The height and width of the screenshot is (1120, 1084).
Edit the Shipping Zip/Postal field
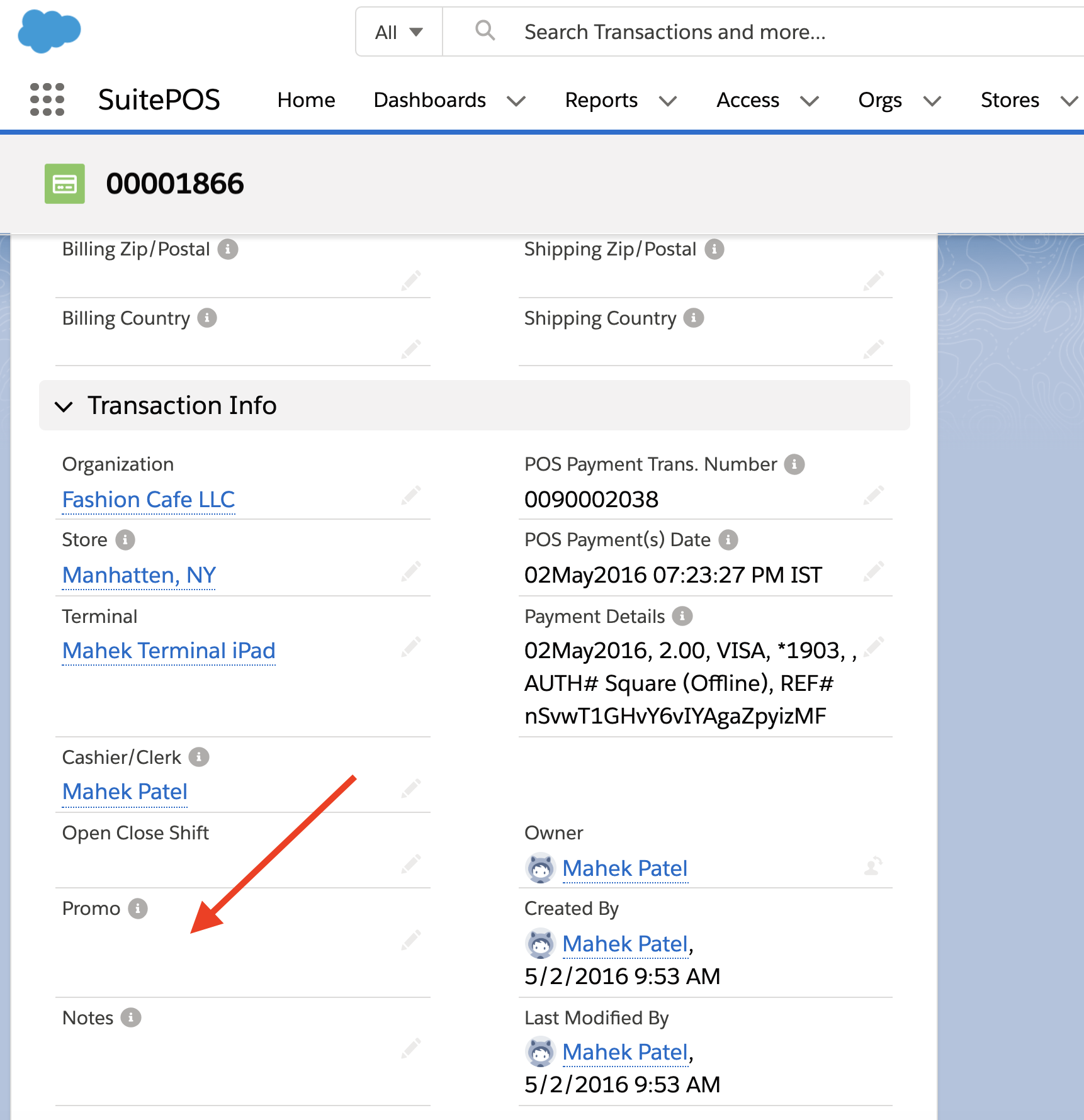874,281
